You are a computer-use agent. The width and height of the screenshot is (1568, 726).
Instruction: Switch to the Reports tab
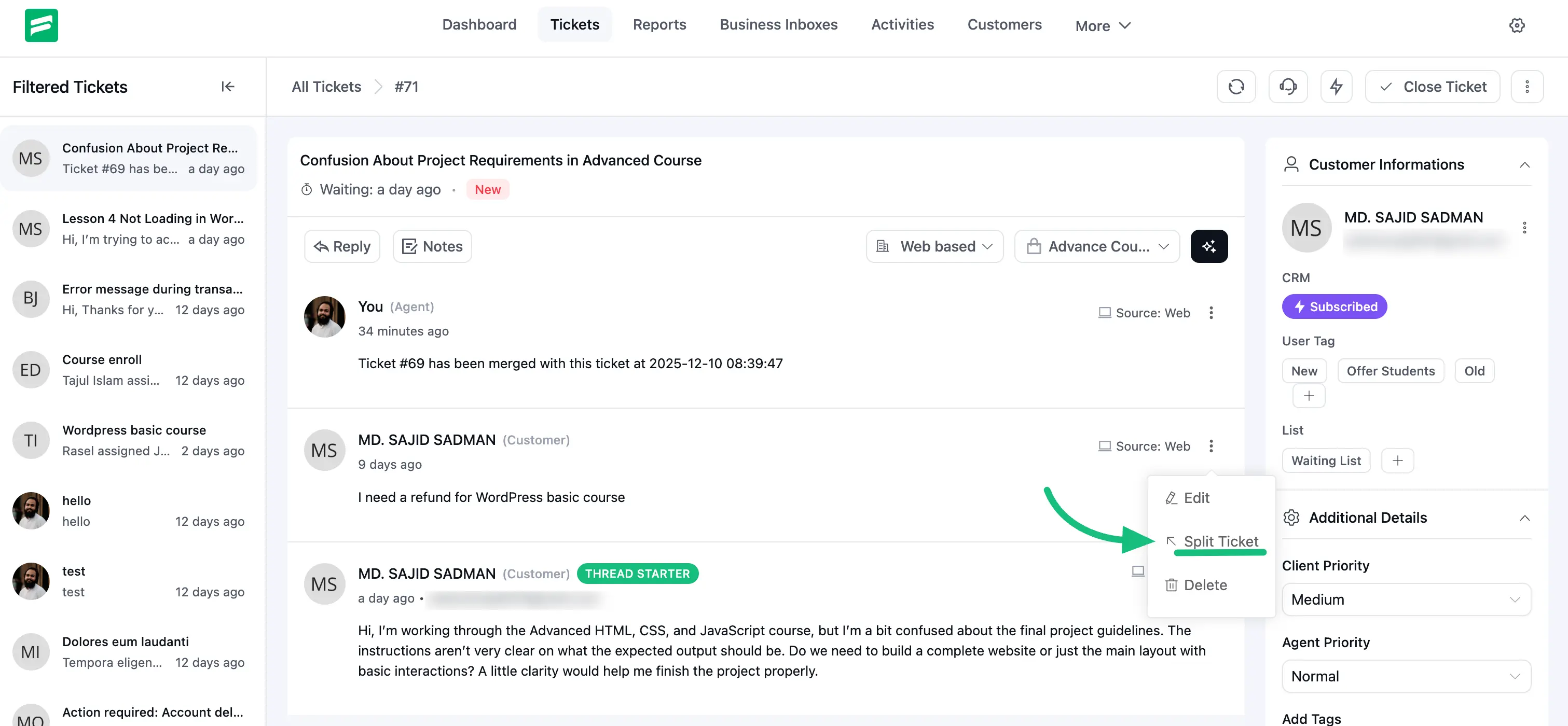659,24
